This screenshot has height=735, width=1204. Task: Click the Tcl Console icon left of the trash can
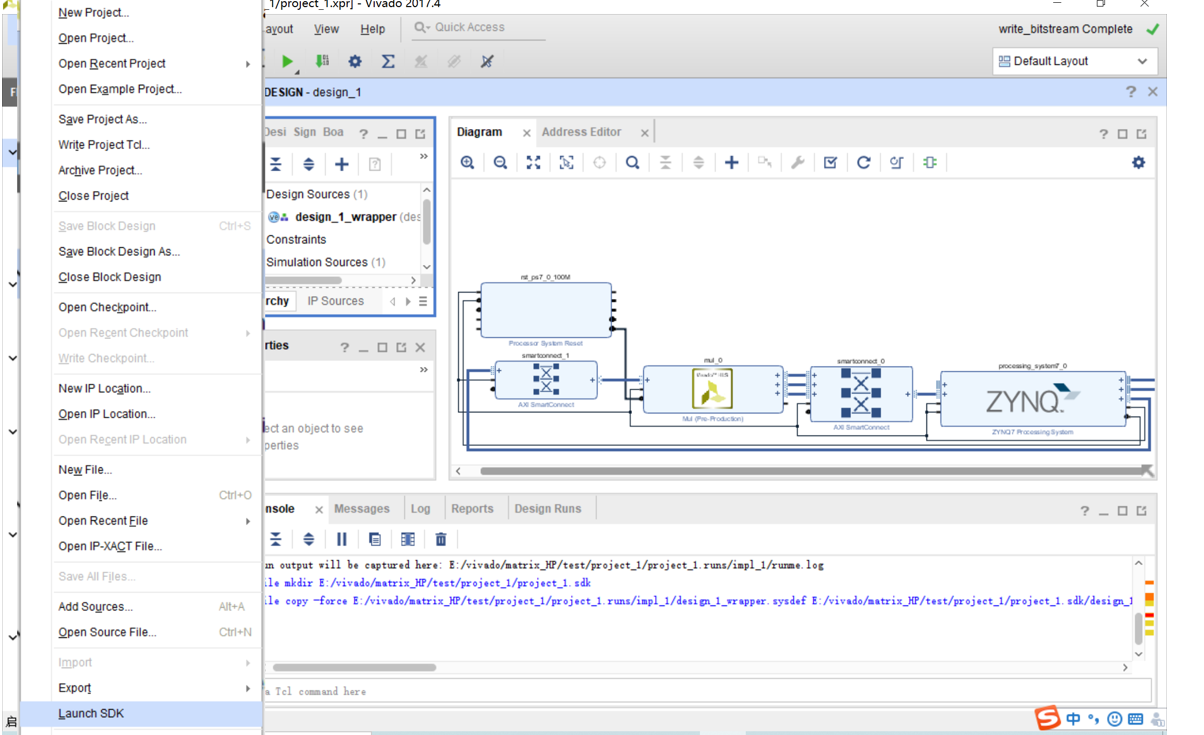coord(407,539)
